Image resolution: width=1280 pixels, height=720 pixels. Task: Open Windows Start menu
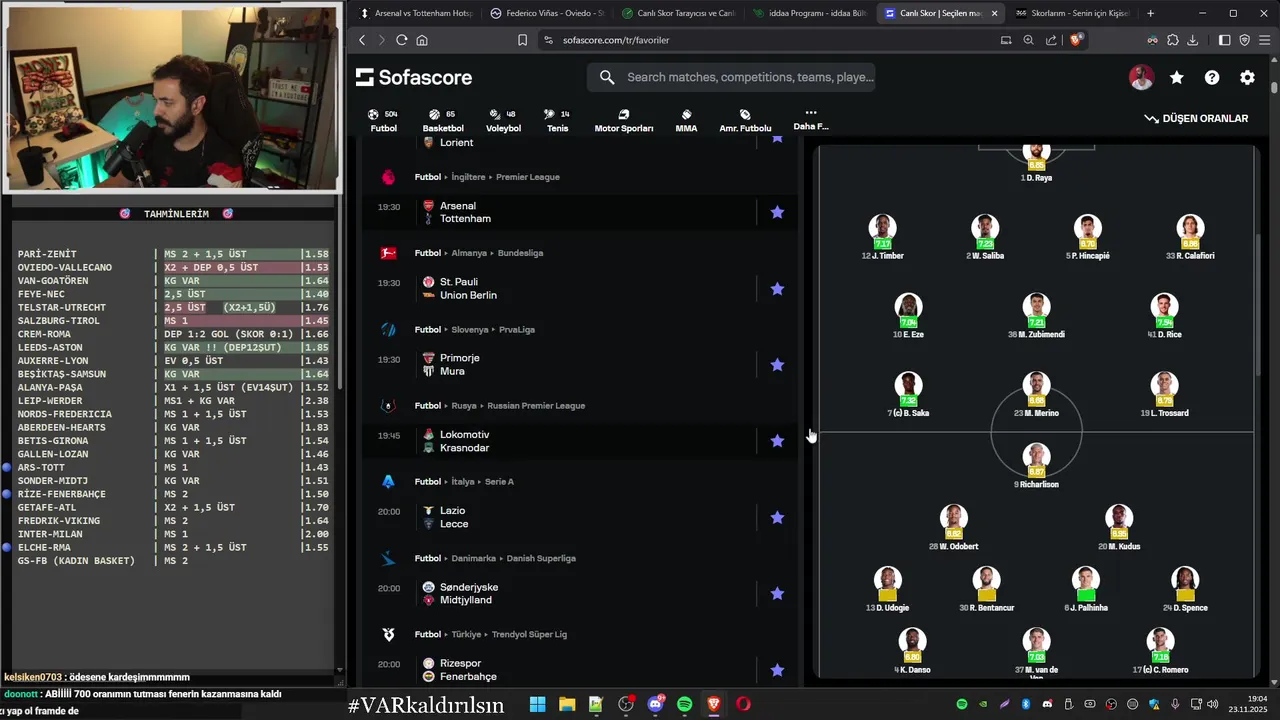pos(537,704)
